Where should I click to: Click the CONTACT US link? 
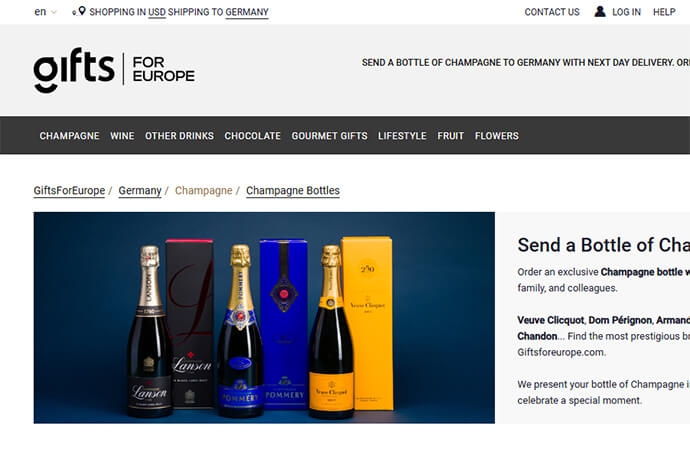tap(552, 12)
